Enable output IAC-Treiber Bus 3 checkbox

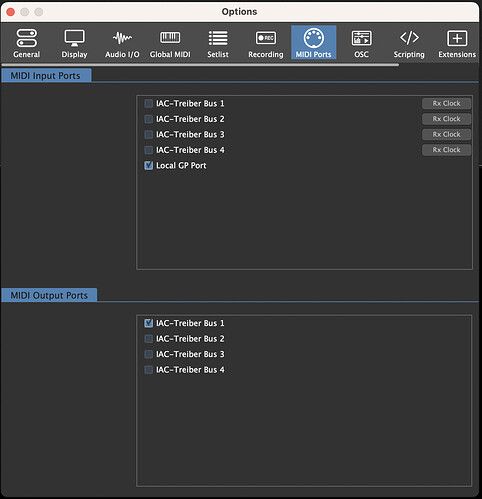point(149,354)
